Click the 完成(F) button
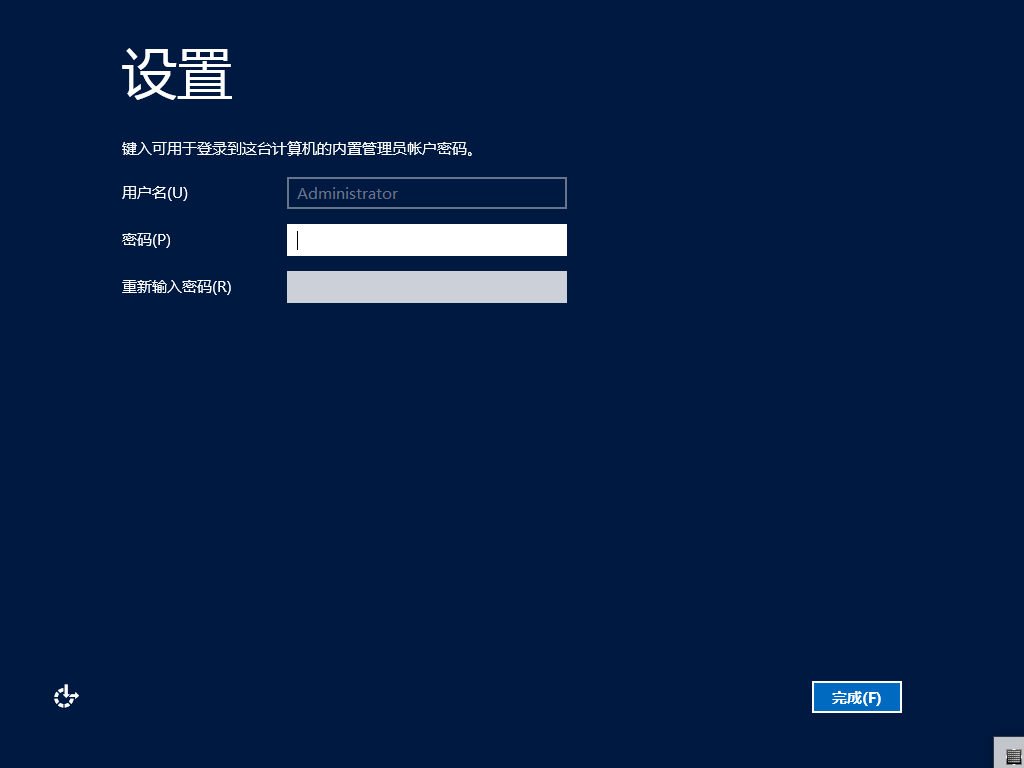This screenshot has width=1024, height=768. pos(856,697)
